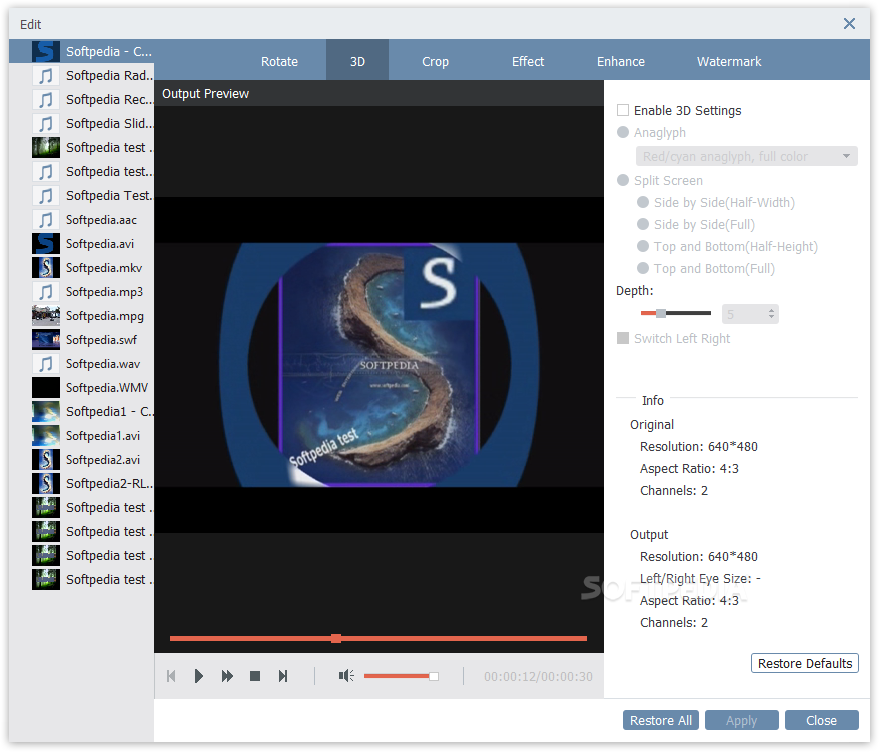Select the Softpedia.mpg file name

105,316
